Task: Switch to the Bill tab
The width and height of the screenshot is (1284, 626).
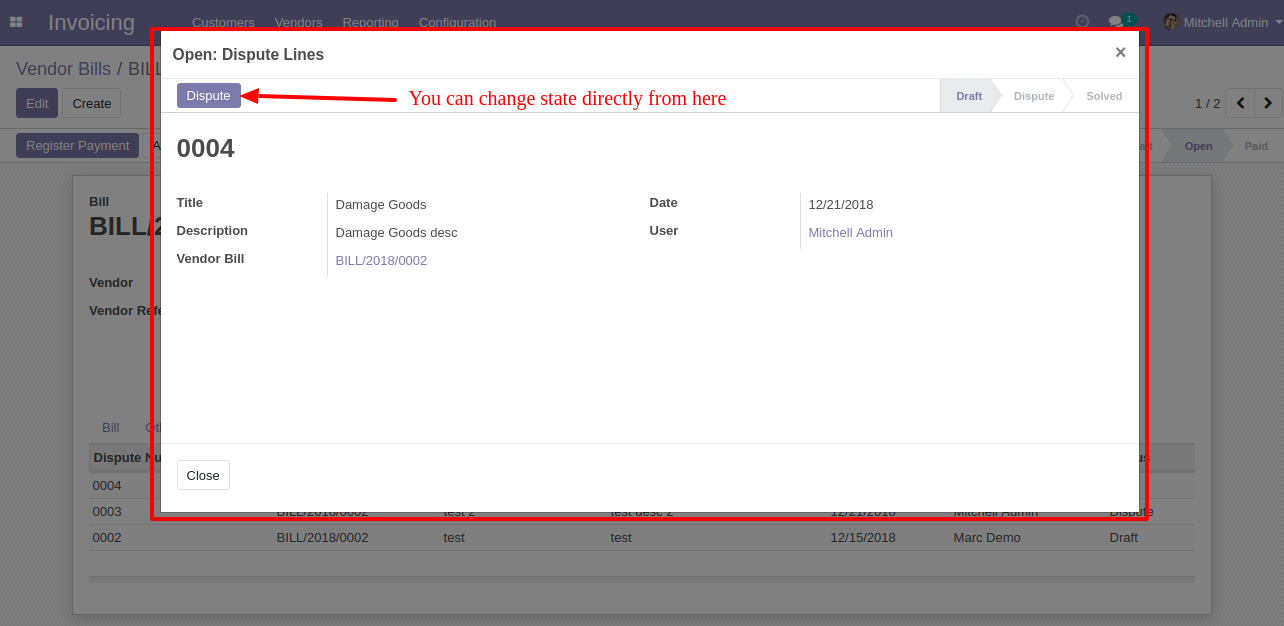Action: tap(110, 427)
